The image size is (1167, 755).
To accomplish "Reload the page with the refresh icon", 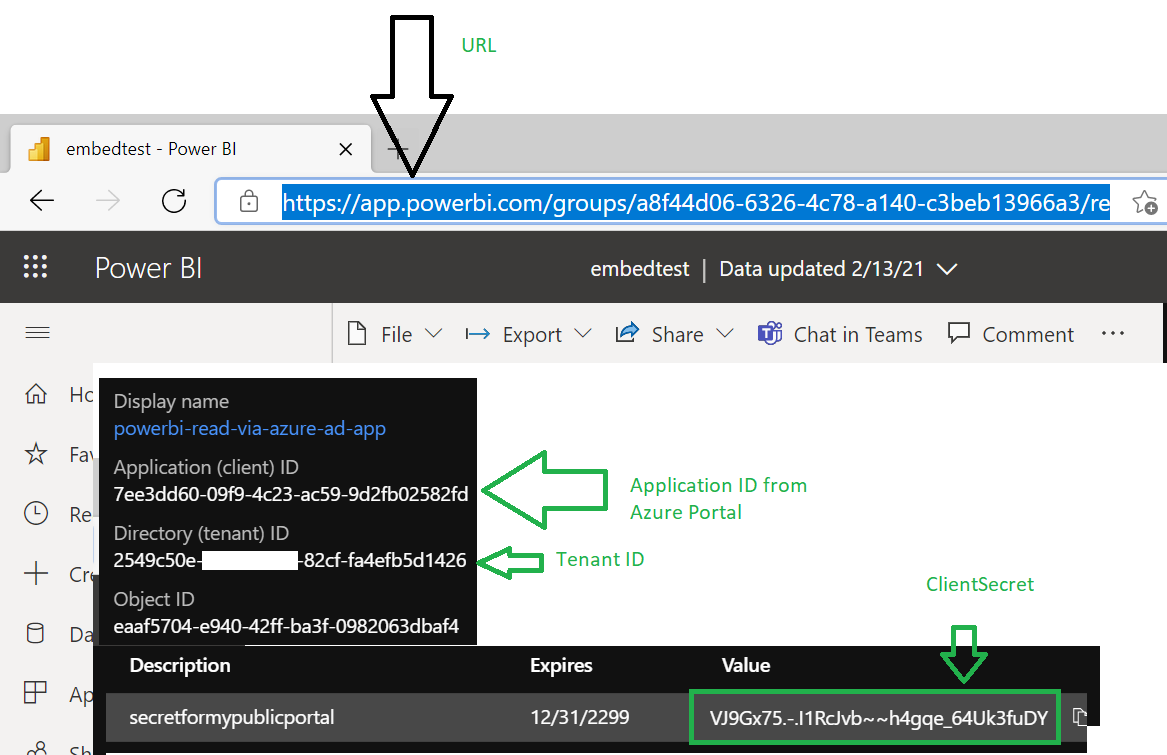I will pyautogui.click(x=174, y=200).
